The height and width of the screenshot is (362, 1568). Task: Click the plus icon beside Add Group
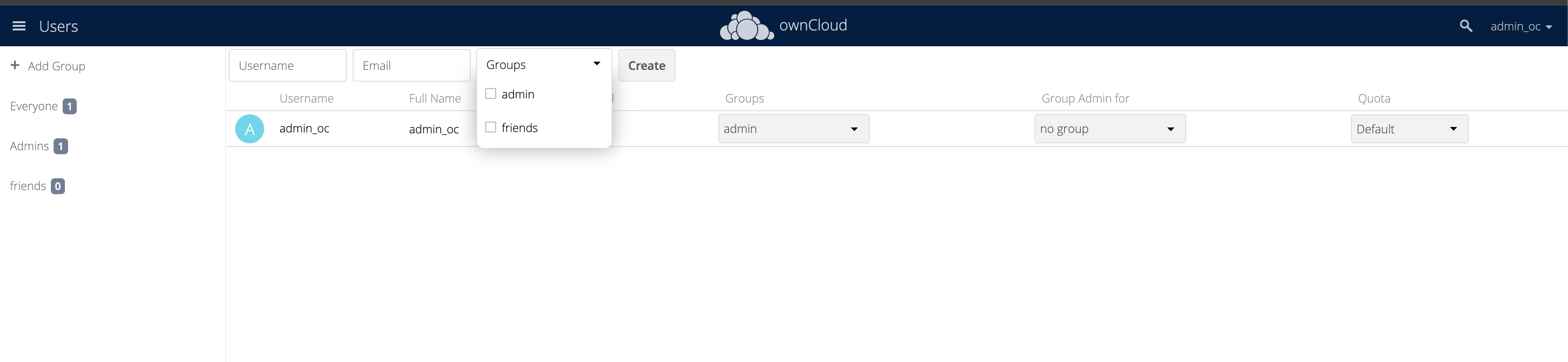pyautogui.click(x=15, y=65)
